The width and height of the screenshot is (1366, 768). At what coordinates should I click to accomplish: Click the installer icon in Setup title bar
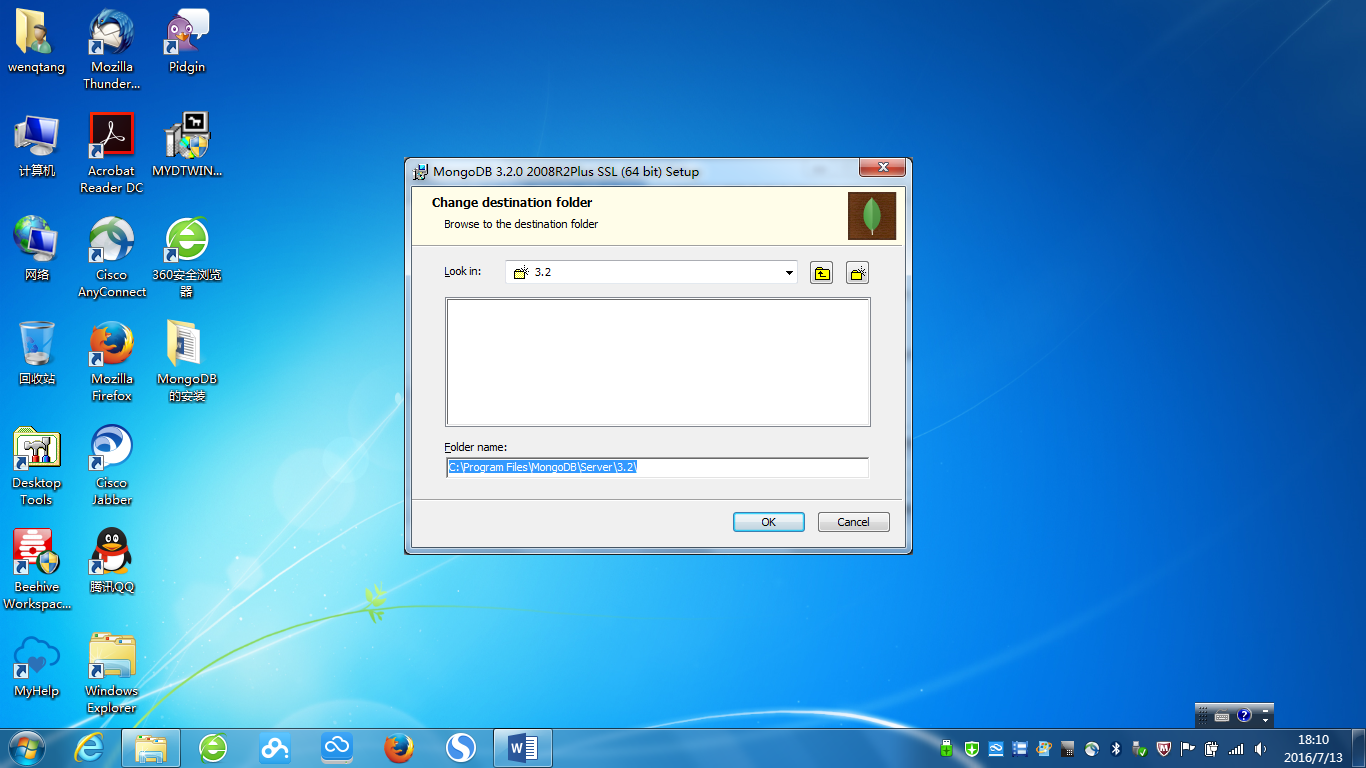[x=422, y=171]
